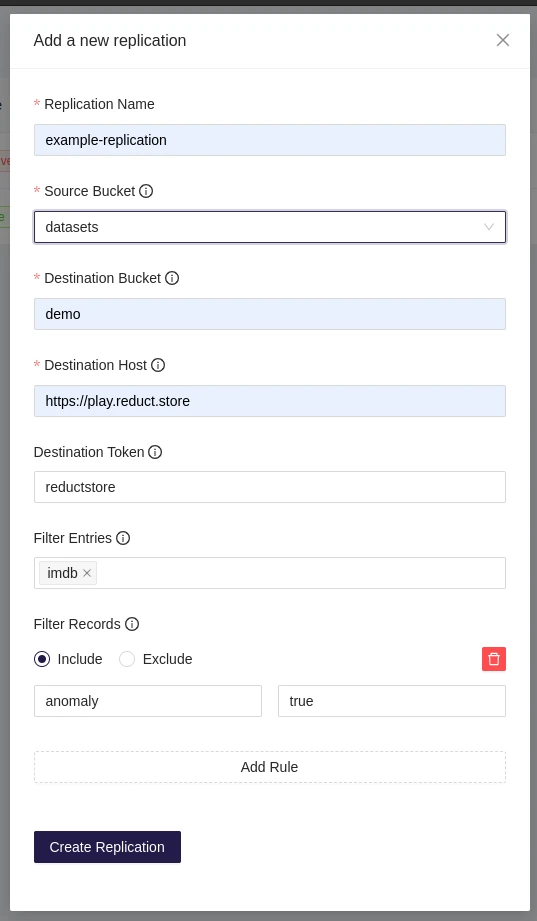Click the Filter Records label text
Viewport: 537px width, 921px height.
pyautogui.click(x=77, y=624)
